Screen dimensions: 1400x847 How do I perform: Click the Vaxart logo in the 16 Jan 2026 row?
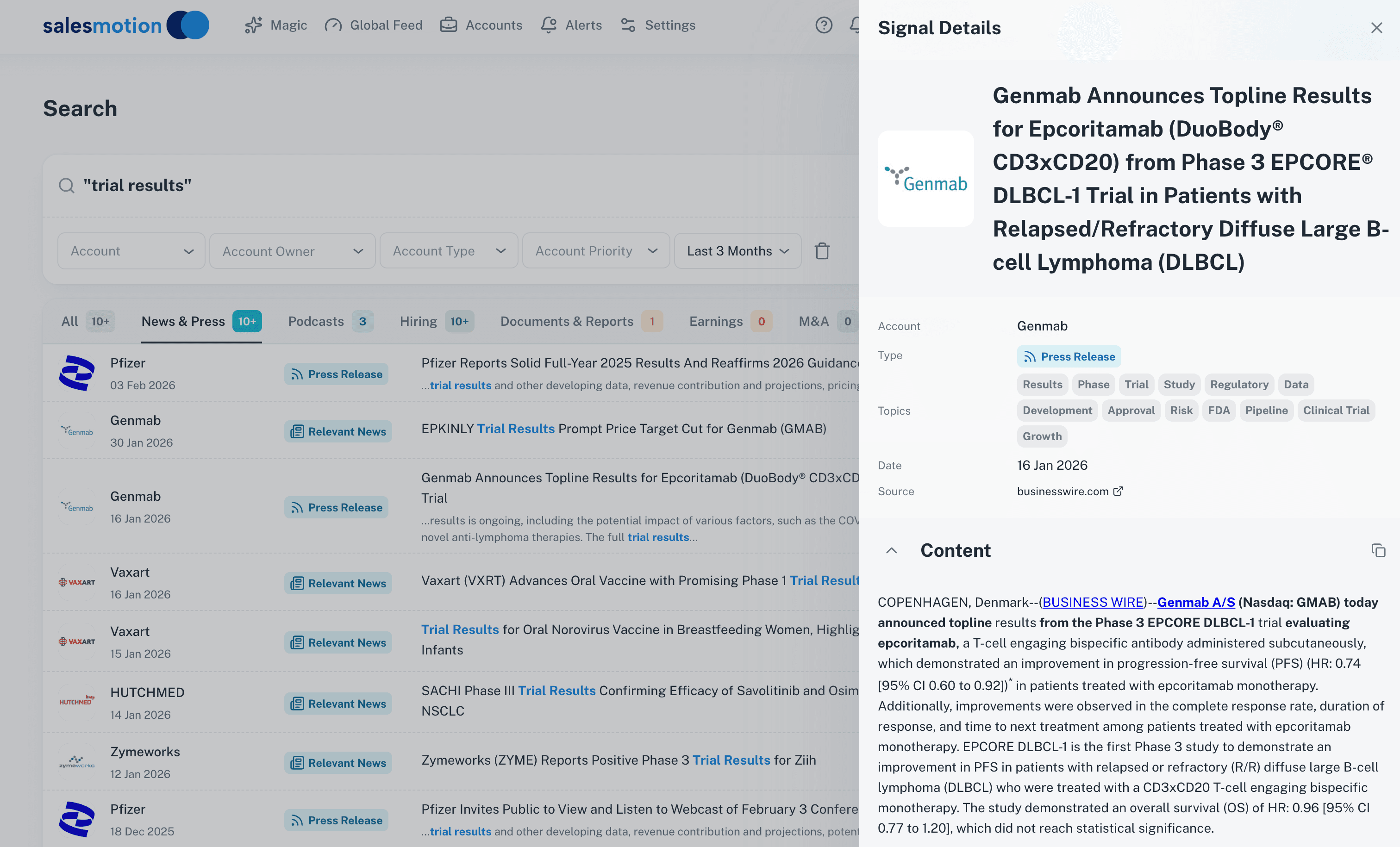pyautogui.click(x=77, y=582)
